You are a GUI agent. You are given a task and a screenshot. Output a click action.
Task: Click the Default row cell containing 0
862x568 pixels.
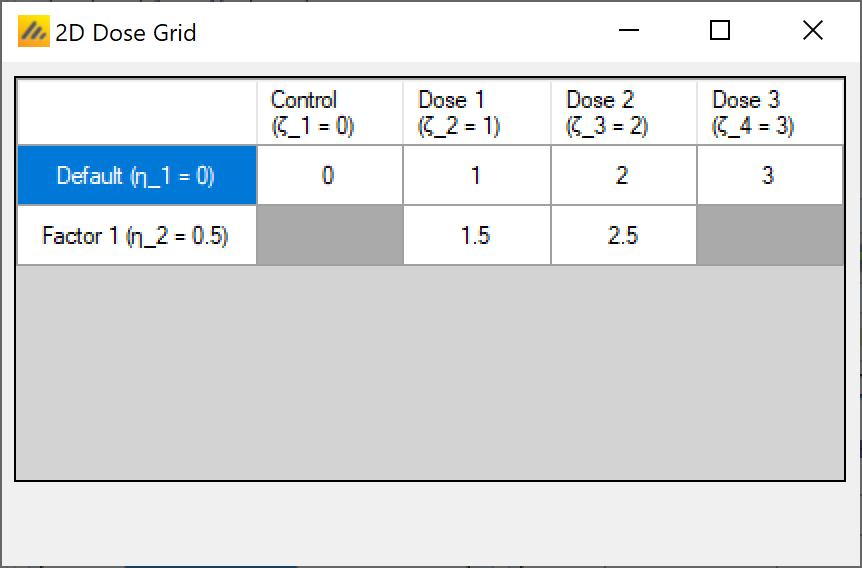[330, 176]
